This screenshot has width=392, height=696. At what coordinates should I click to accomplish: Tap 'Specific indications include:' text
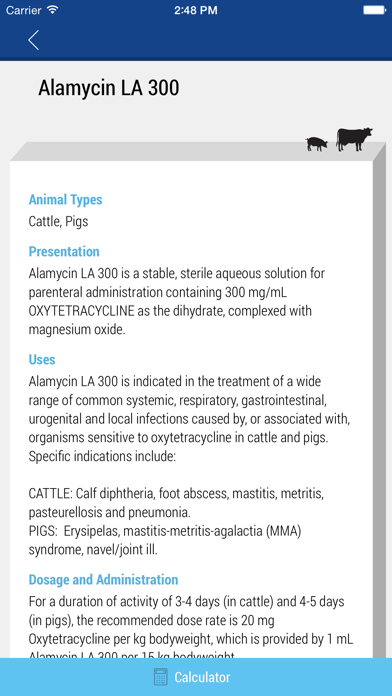(x=103, y=457)
